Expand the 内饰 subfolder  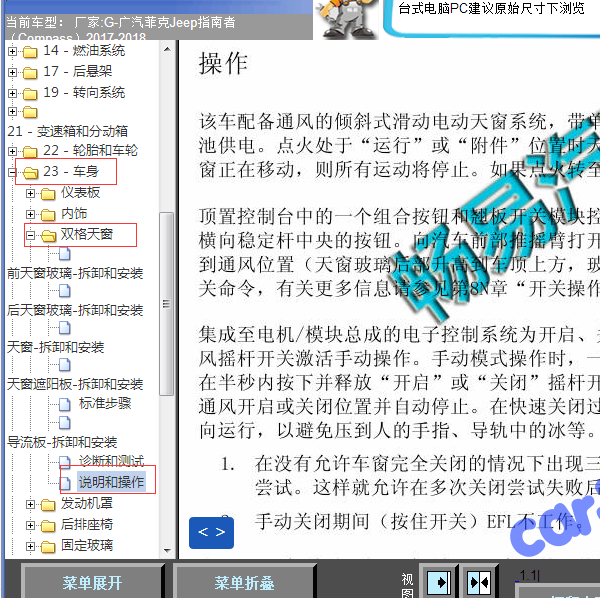[30, 214]
